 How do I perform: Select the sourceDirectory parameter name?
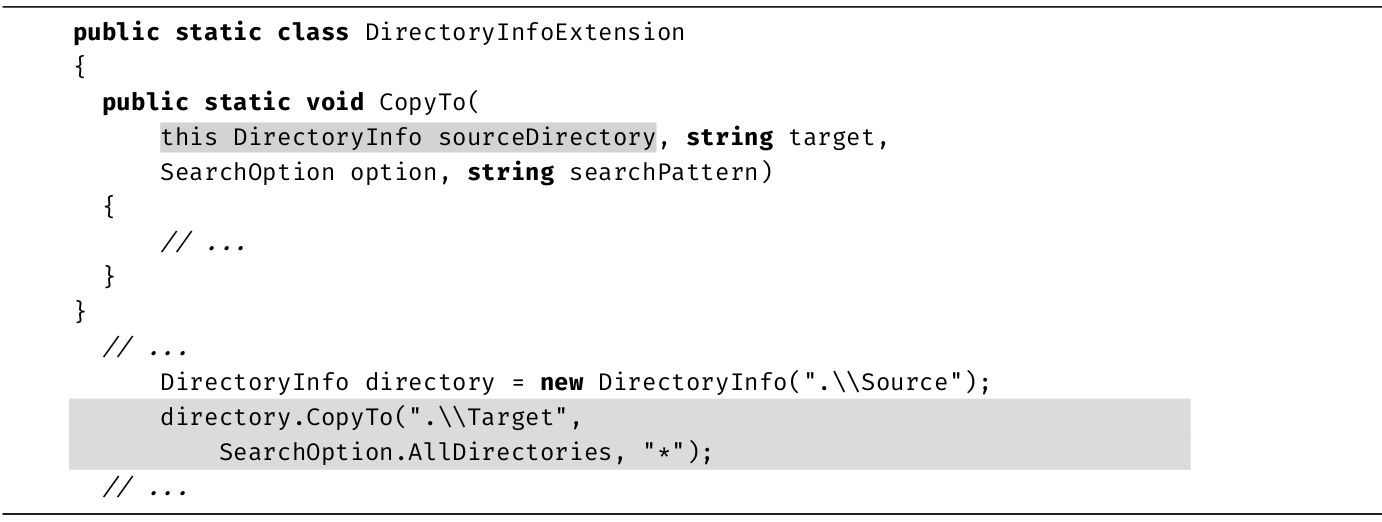[547, 137]
